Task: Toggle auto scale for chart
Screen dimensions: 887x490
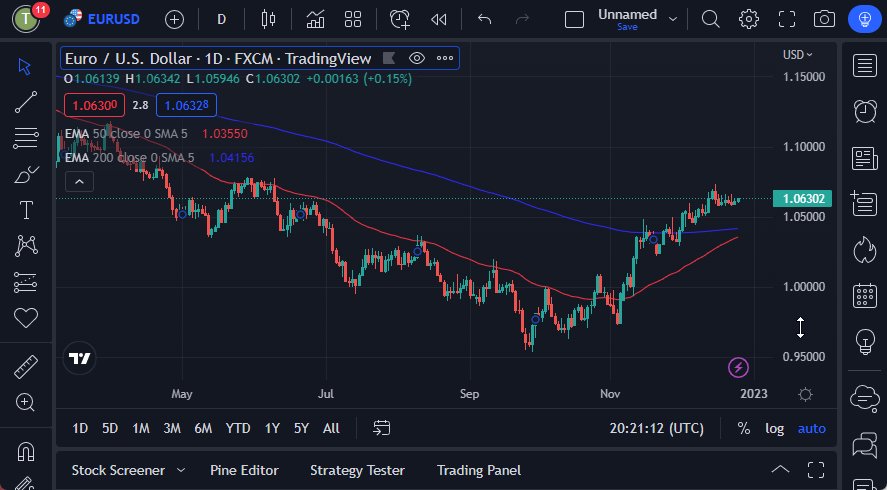Action: click(811, 428)
